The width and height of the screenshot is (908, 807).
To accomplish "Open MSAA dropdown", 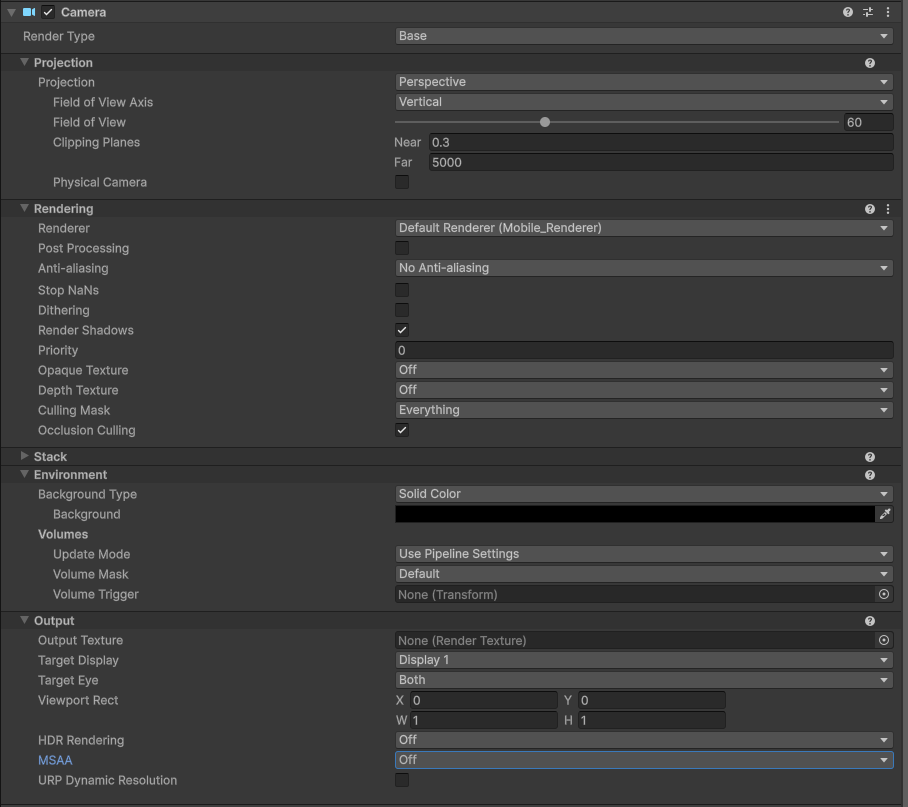I will [x=644, y=760].
